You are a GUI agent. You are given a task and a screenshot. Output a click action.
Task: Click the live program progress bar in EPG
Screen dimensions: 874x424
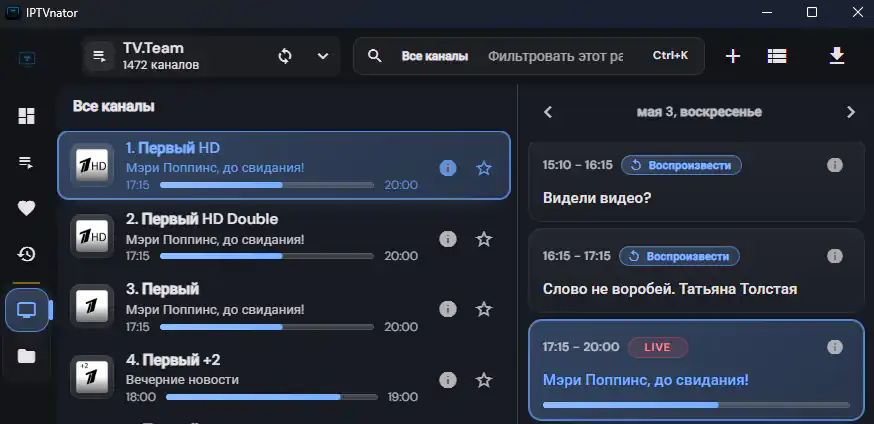point(696,405)
